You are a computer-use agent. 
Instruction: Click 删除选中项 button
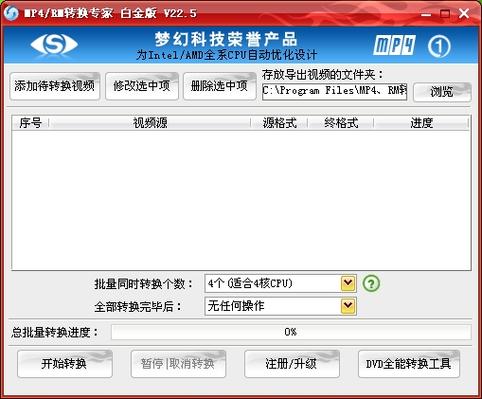click(x=220, y=86)
